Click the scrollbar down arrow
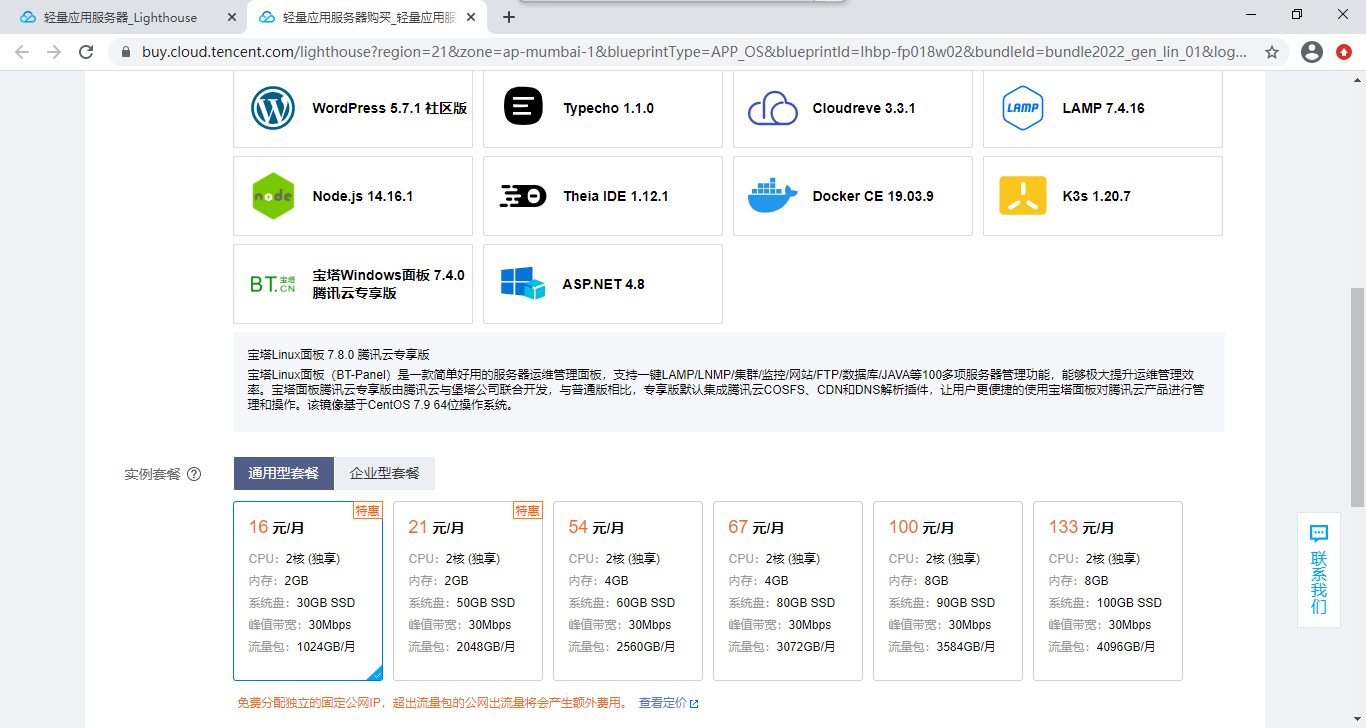Screen dimensions: 1366x728 pyautogui.click(x=1357, y=719)
